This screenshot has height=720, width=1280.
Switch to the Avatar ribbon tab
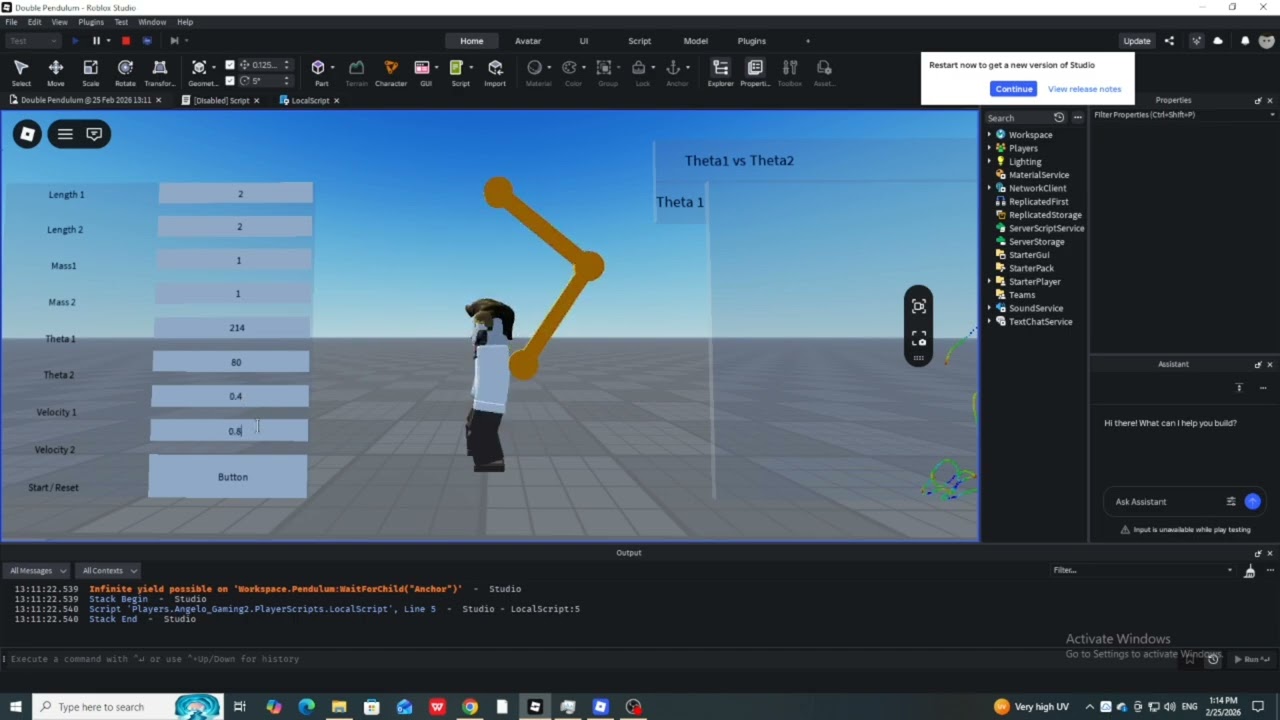pyautogui.click(x=528, y=41)
